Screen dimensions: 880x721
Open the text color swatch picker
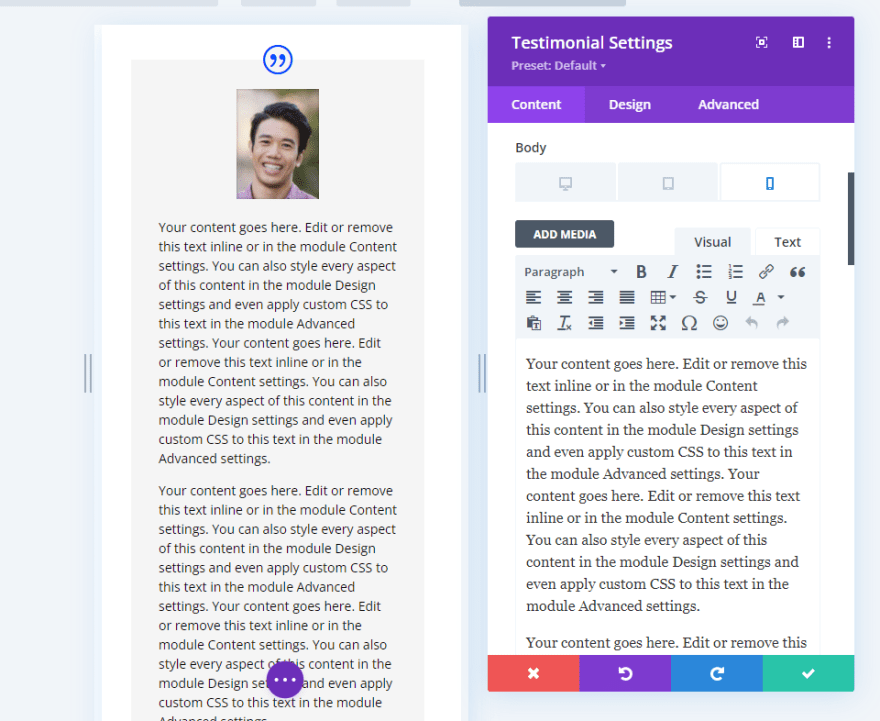[762, 297]
